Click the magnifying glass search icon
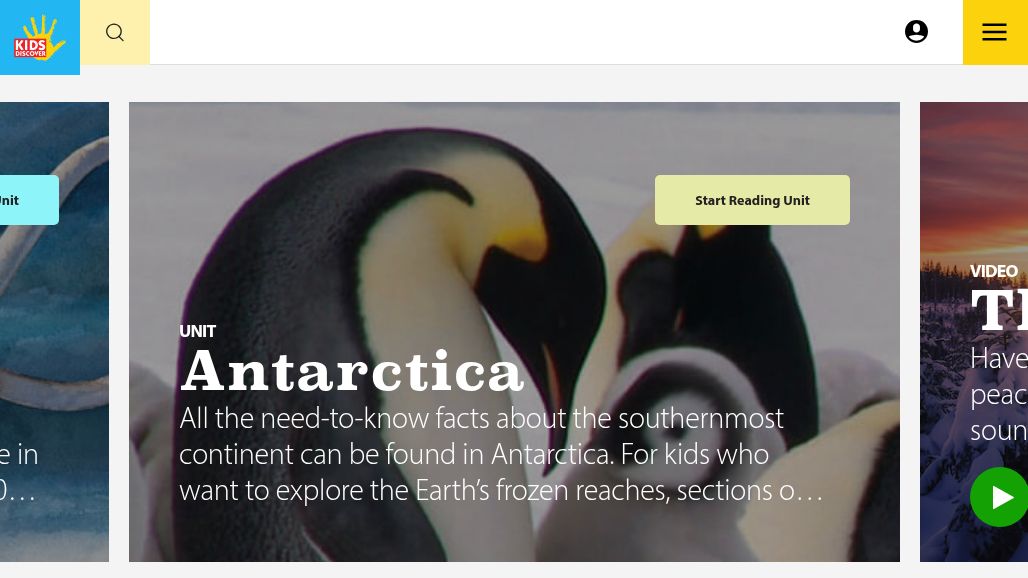The width and height of the screenshot is (1028, 578). coord(115,32)
